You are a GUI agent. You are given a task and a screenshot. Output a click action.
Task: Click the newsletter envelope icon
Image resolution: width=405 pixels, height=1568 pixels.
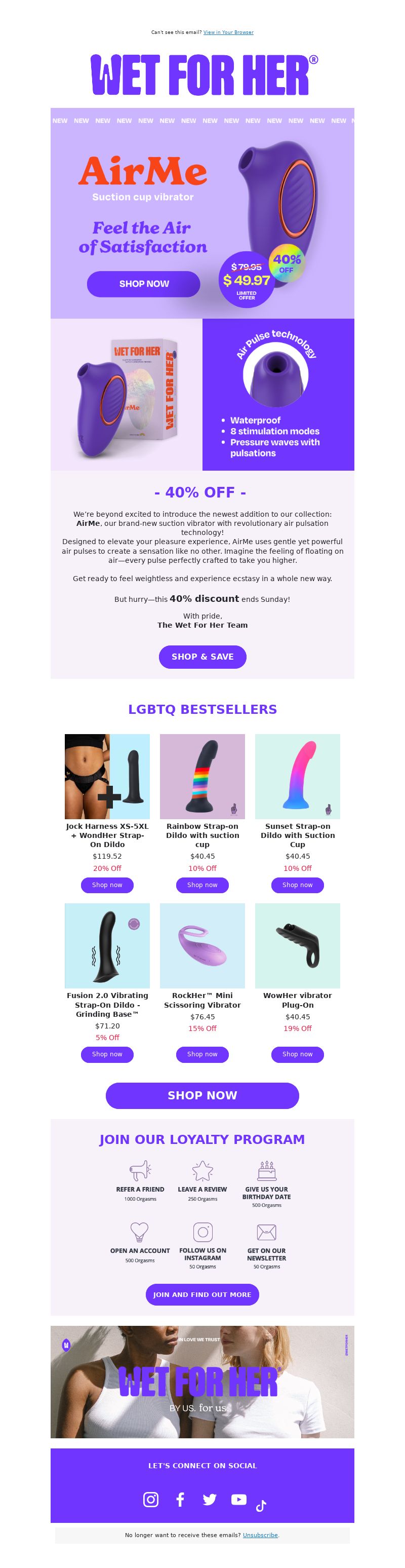[266, 1233]
